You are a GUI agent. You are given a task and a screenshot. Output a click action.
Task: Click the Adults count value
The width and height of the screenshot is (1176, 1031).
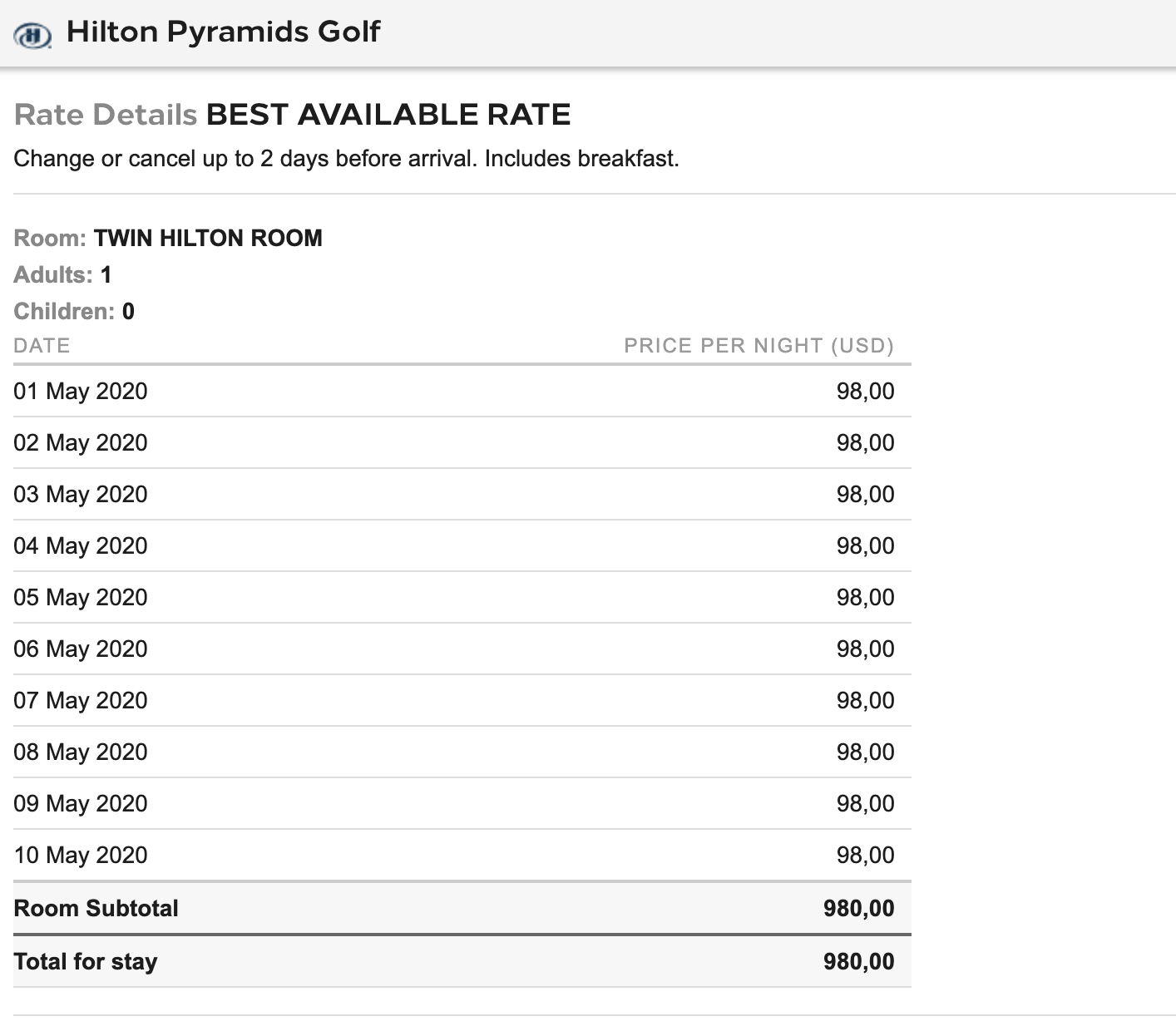coord(106,274)
